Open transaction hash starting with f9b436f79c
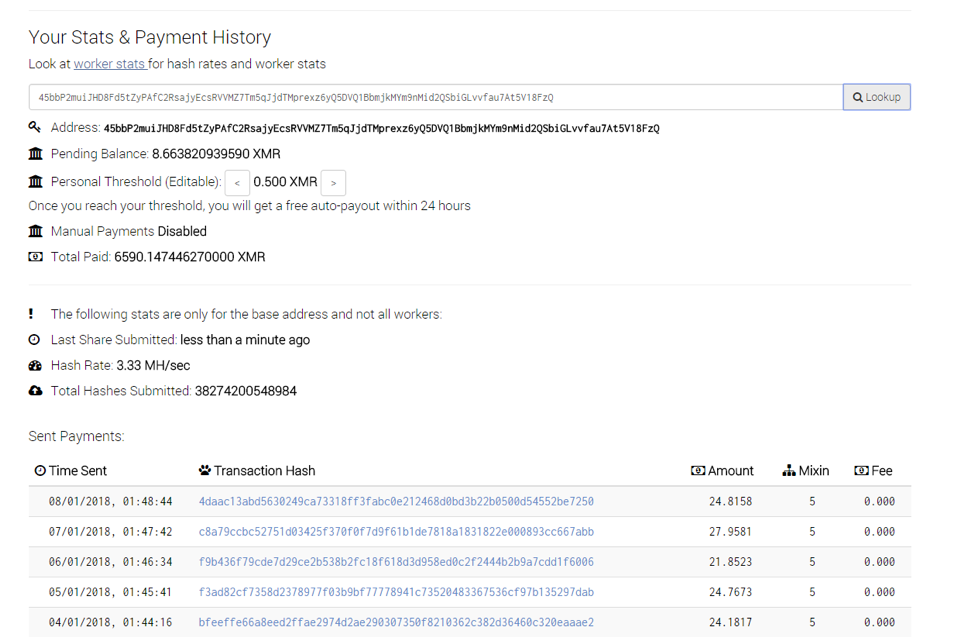 point(396,562)
